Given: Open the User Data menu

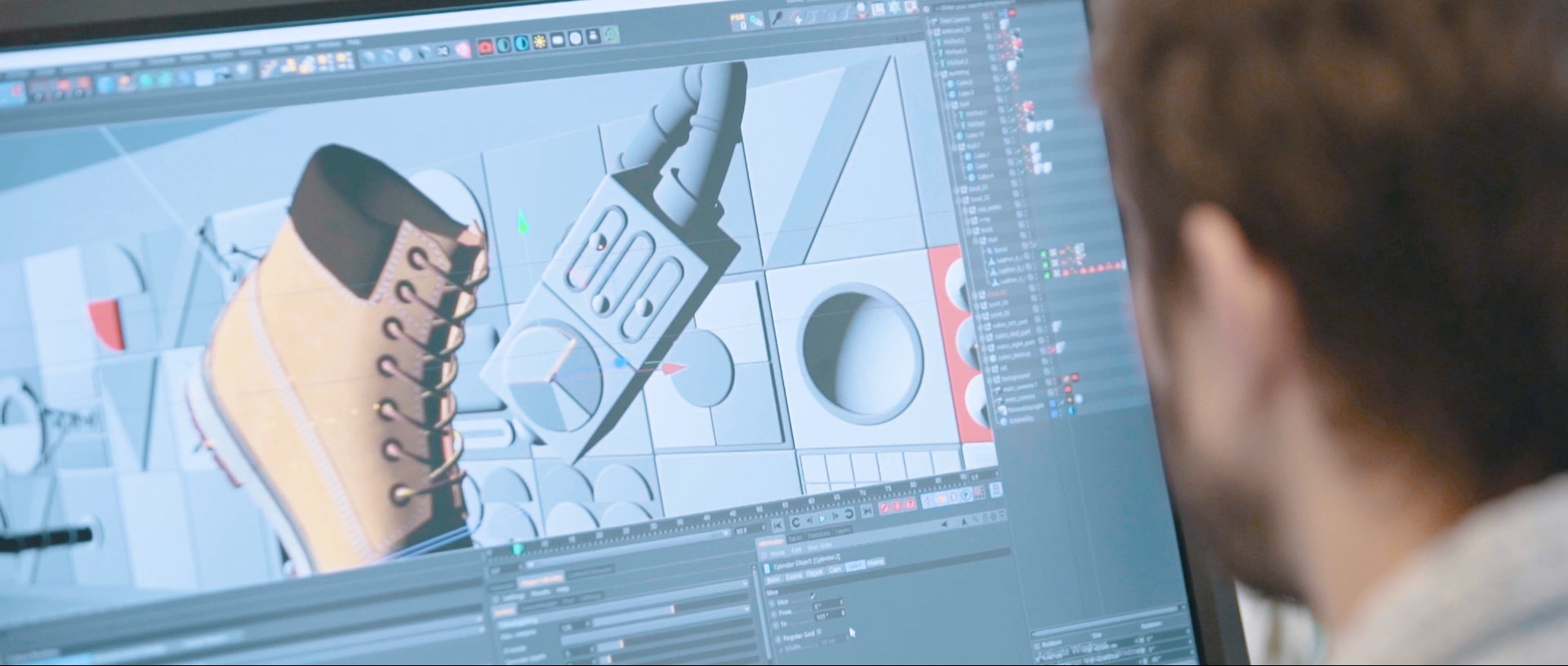Looking at the screenshot, I should (x=820, y=545).
